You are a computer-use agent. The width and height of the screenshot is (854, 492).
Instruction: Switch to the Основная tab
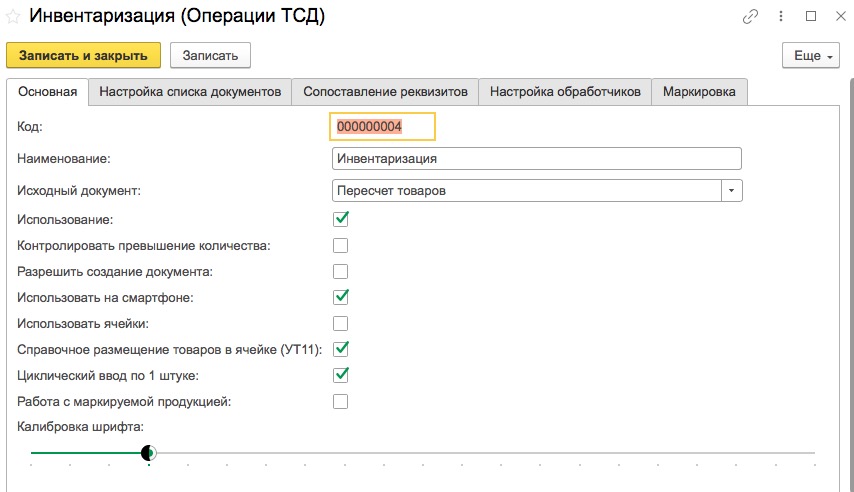[47, 92]
